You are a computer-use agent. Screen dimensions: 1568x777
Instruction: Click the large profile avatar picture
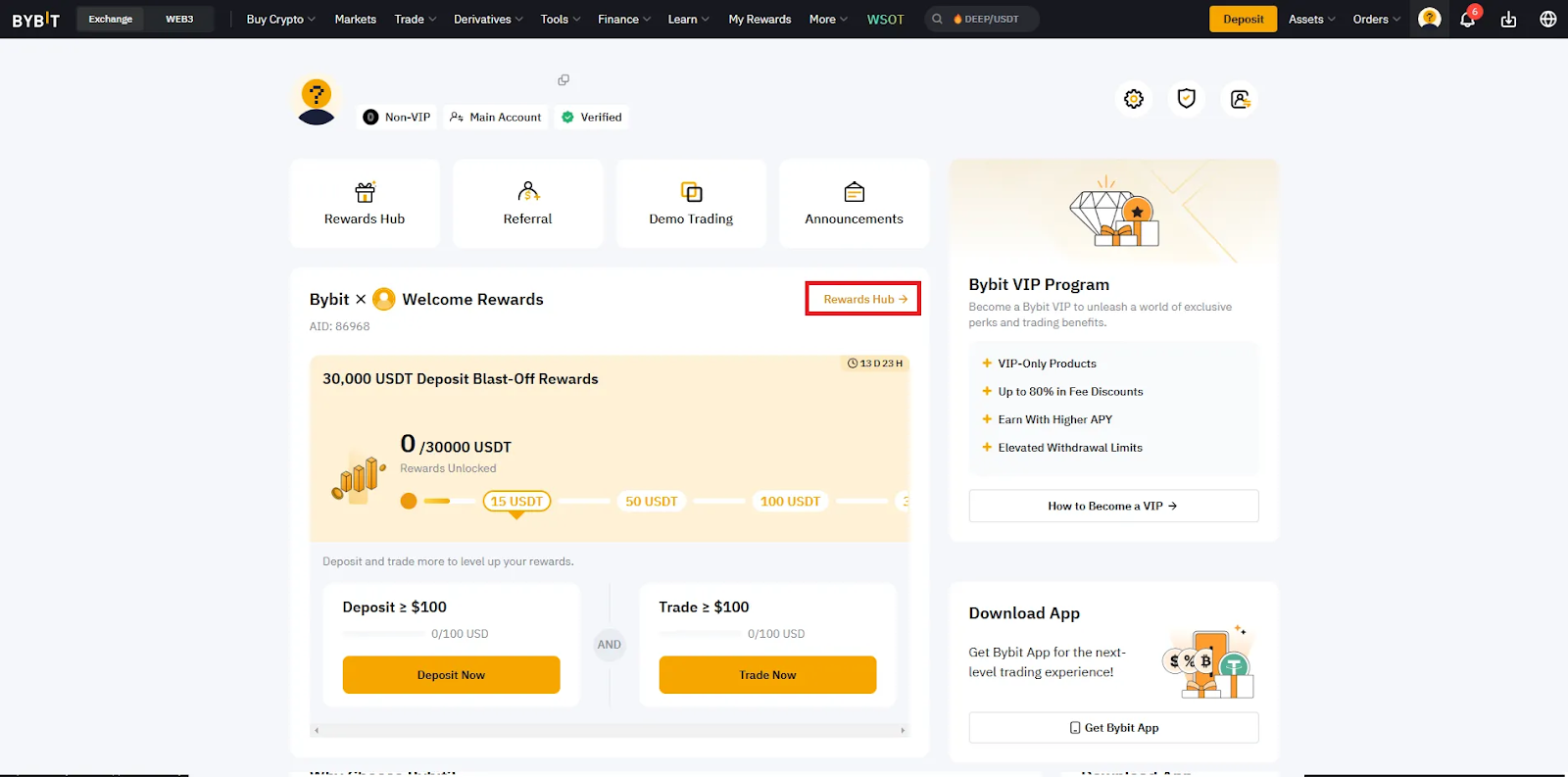(x=316, y=102)
